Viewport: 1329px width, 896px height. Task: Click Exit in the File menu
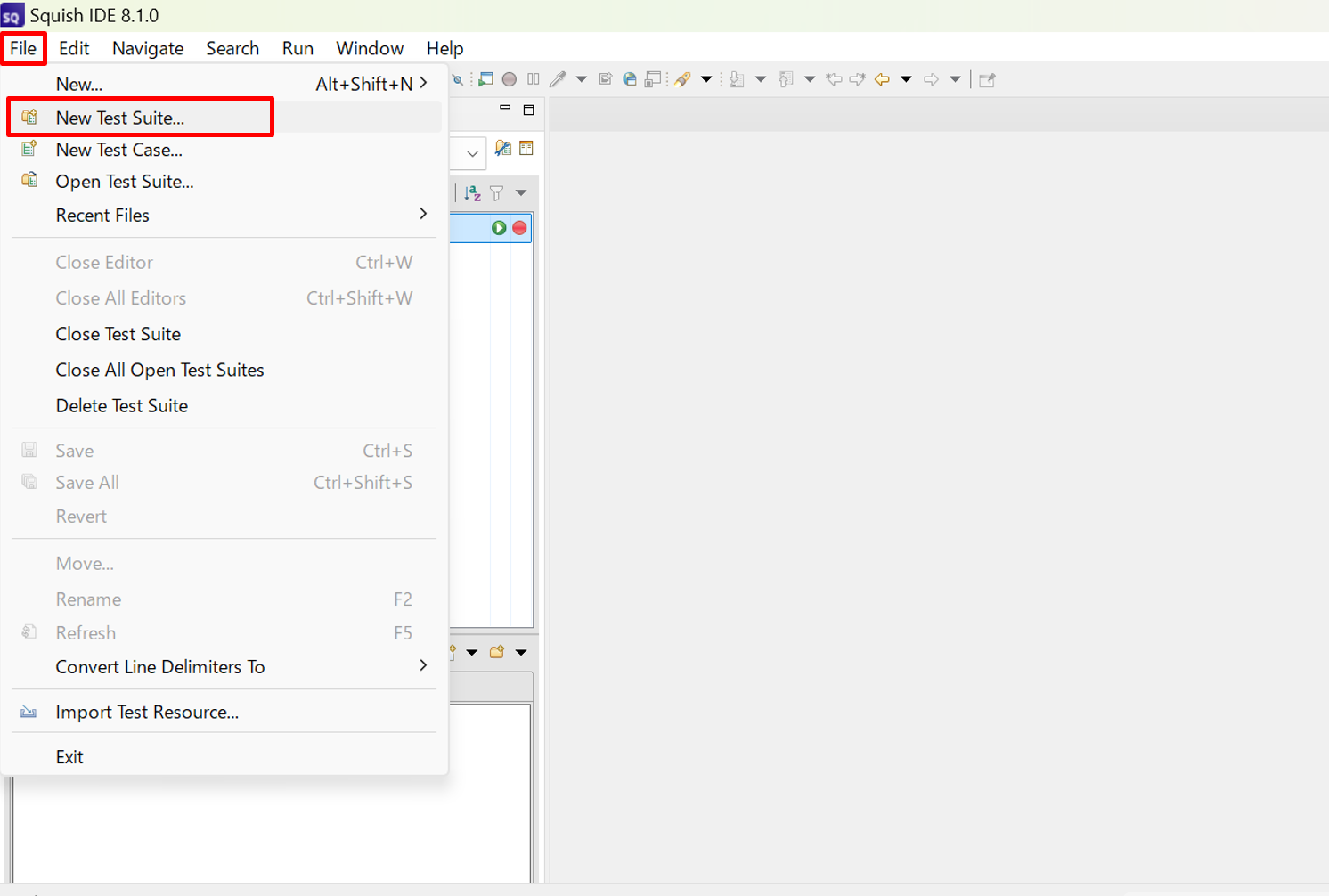[69, 756]
